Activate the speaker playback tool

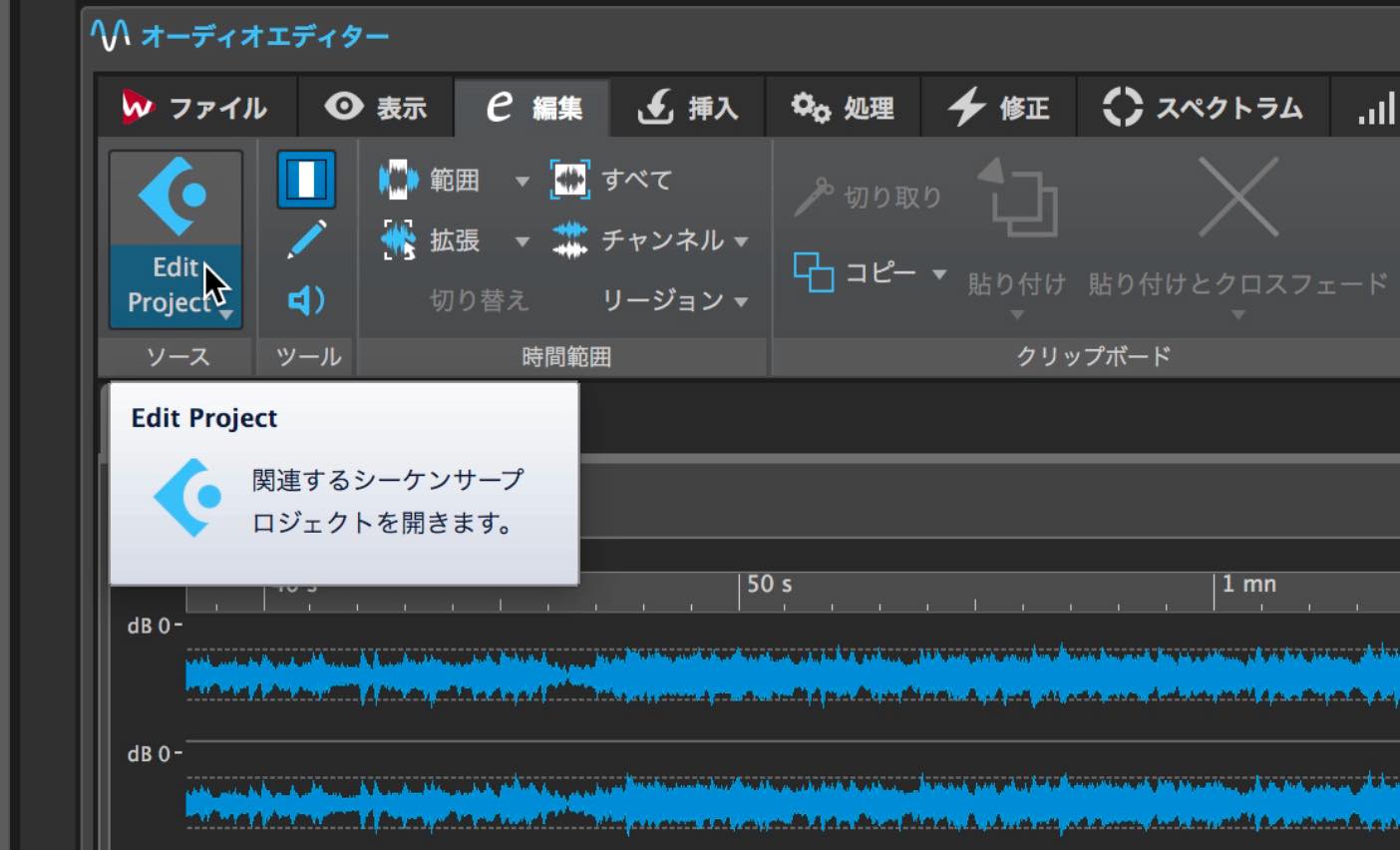tap(306, 300)
